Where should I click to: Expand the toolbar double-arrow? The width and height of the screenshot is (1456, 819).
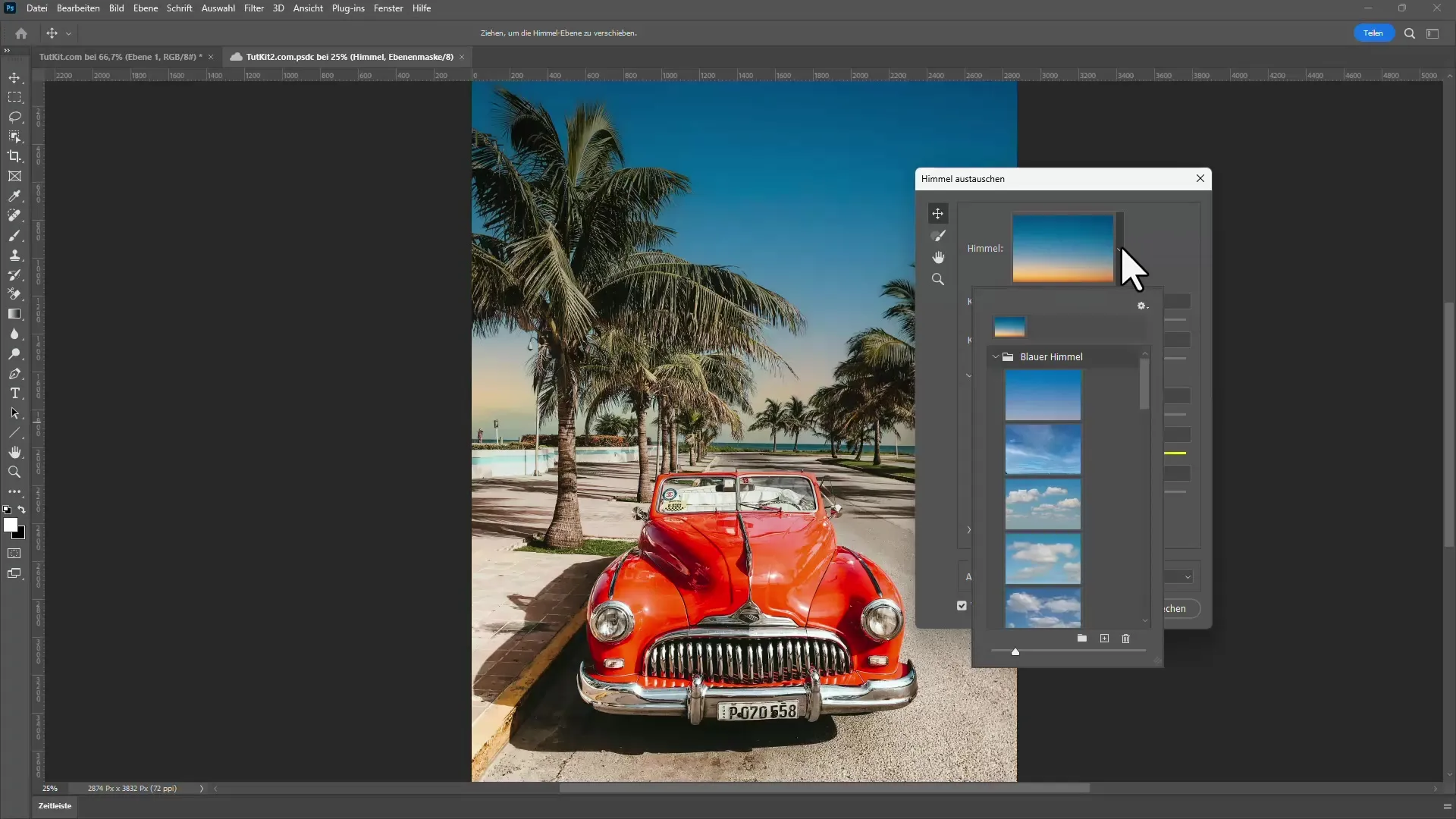pos(7,51)
